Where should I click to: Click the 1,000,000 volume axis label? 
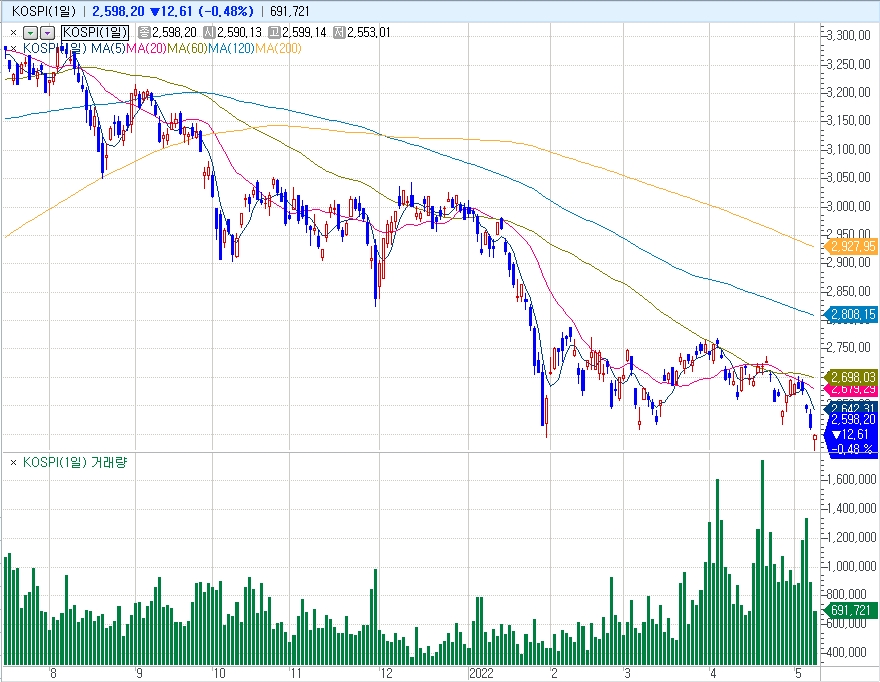(x=851, y=566)
